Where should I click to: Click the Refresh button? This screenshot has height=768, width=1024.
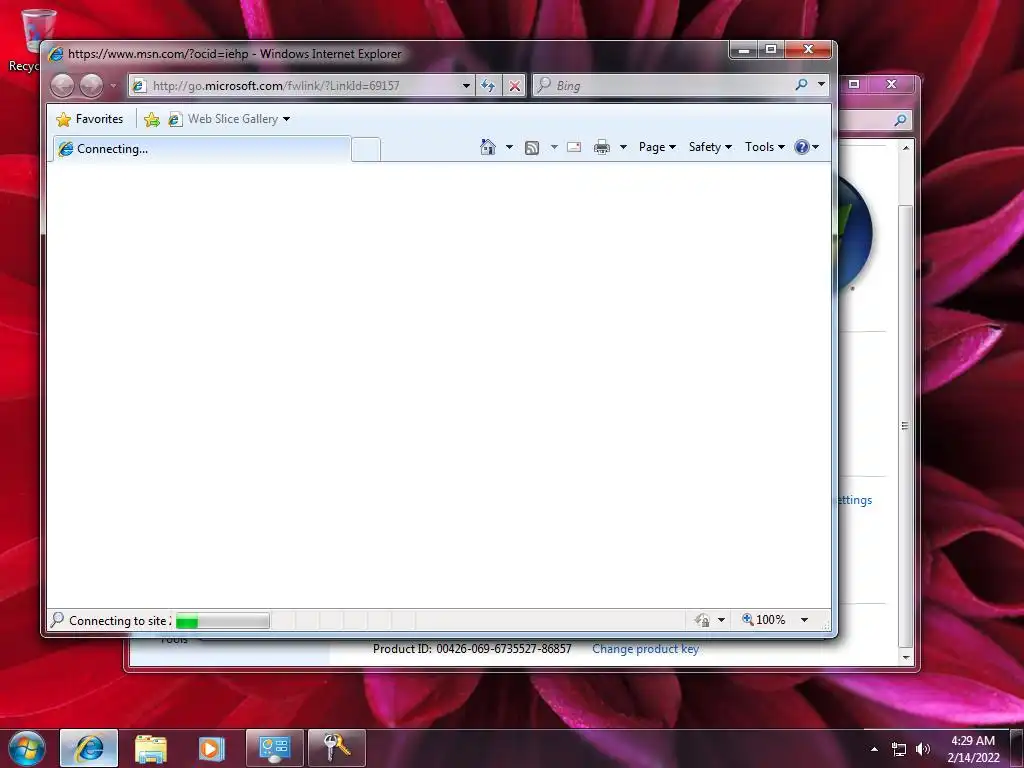click(488, 86)
